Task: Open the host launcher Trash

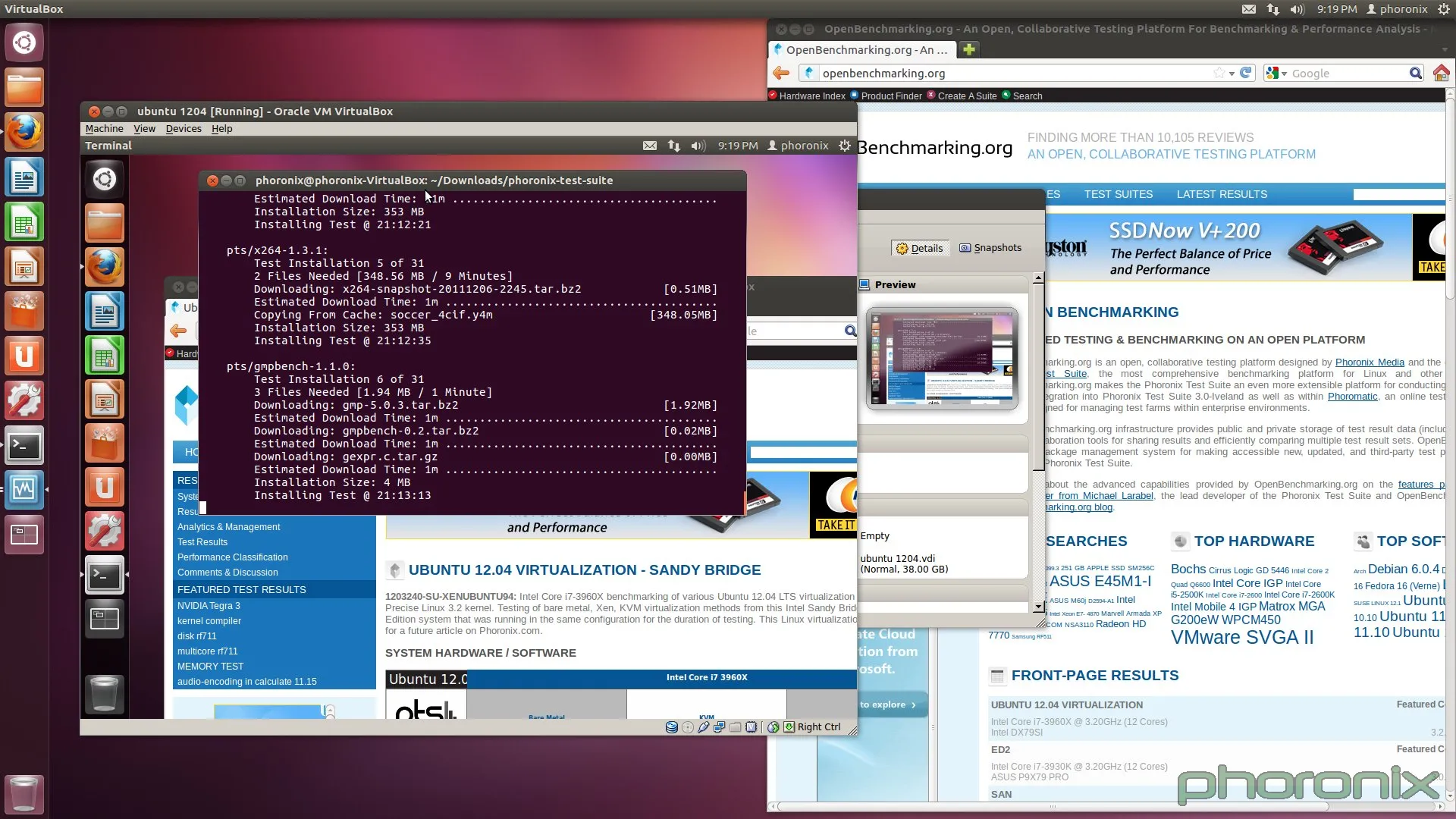Action: (24, 794)
